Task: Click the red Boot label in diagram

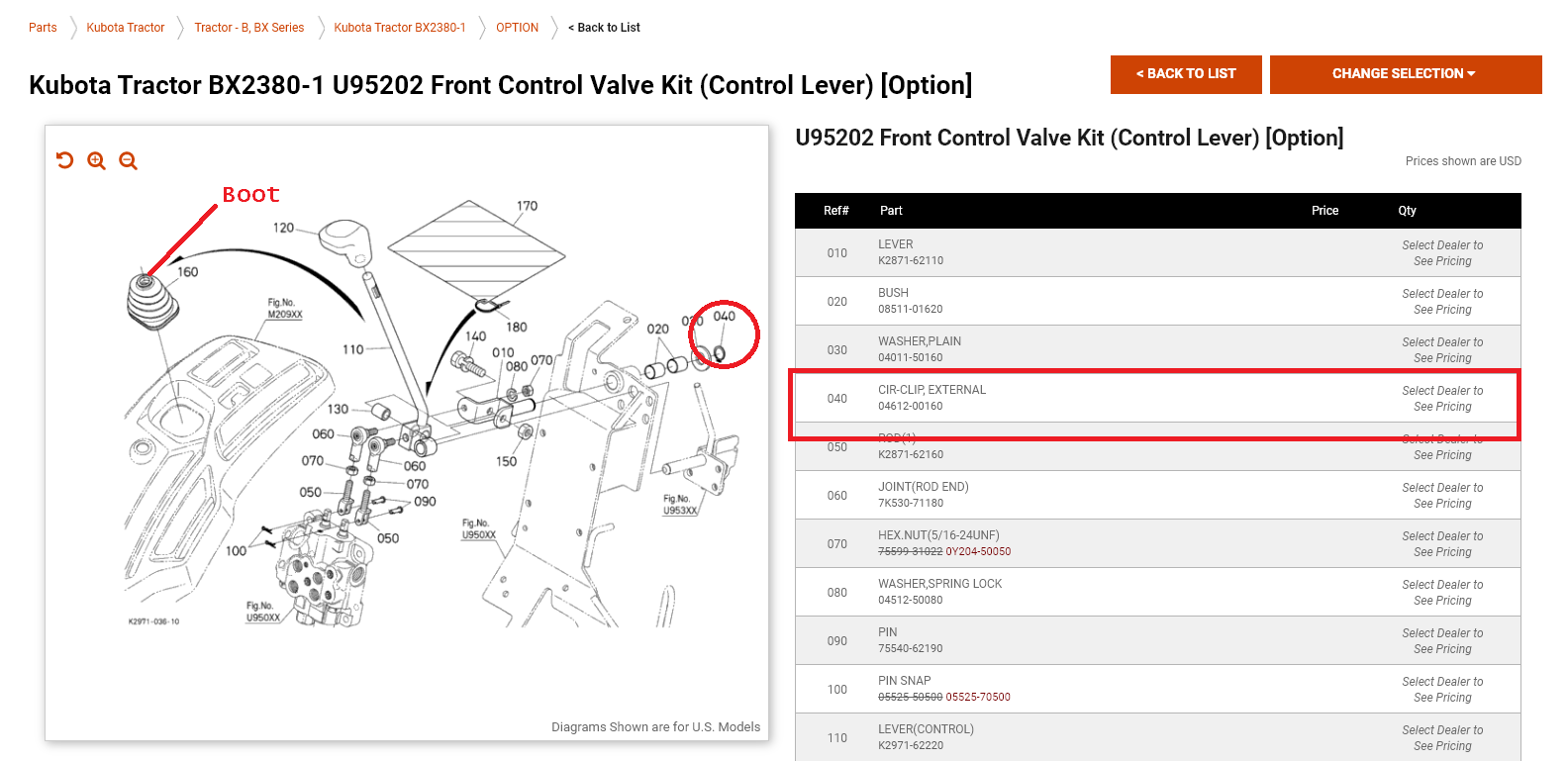Action: [x=250, y=194]
